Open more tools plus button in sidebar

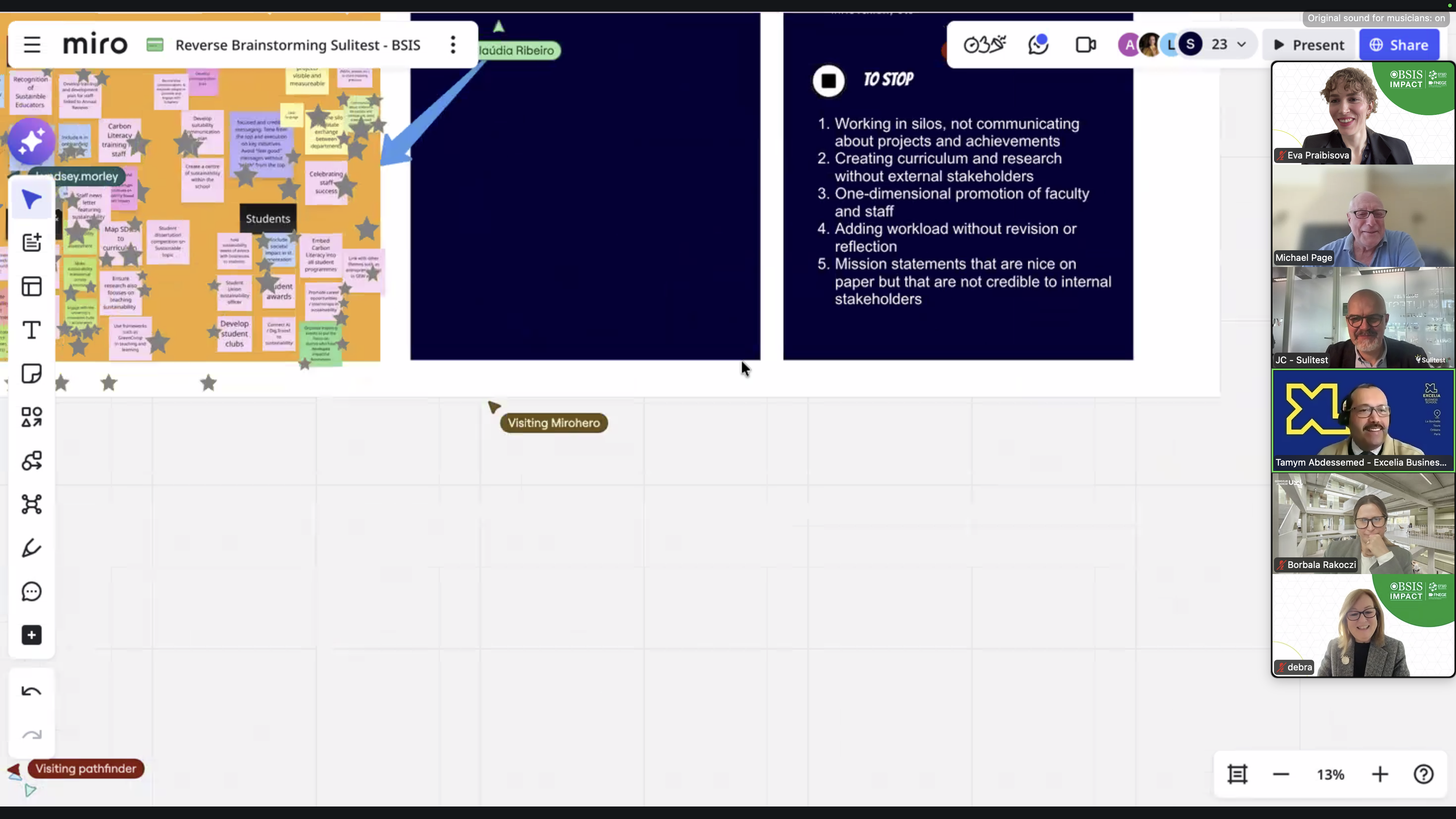pos(31,635)
